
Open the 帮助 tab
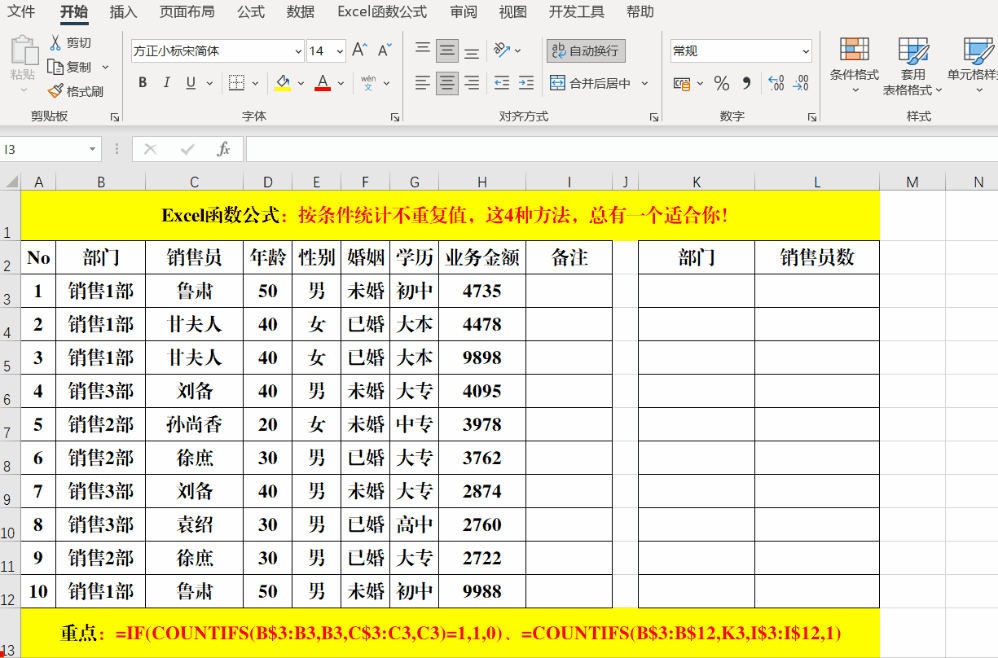pyautogui.click(x=640, y=12)
